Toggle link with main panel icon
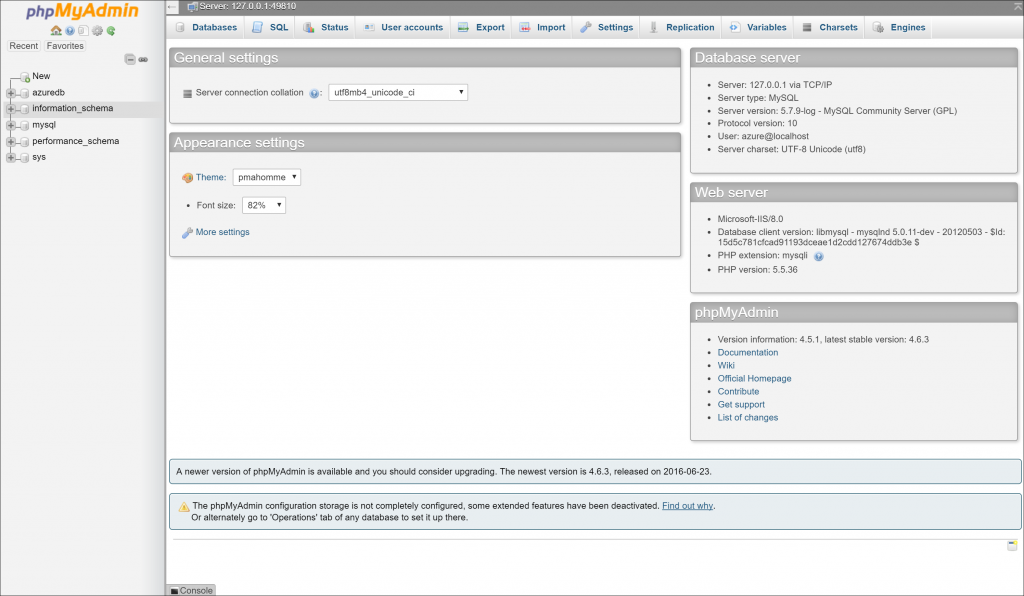The width and height of the screenshot is (1024, 596). point(143,60)
